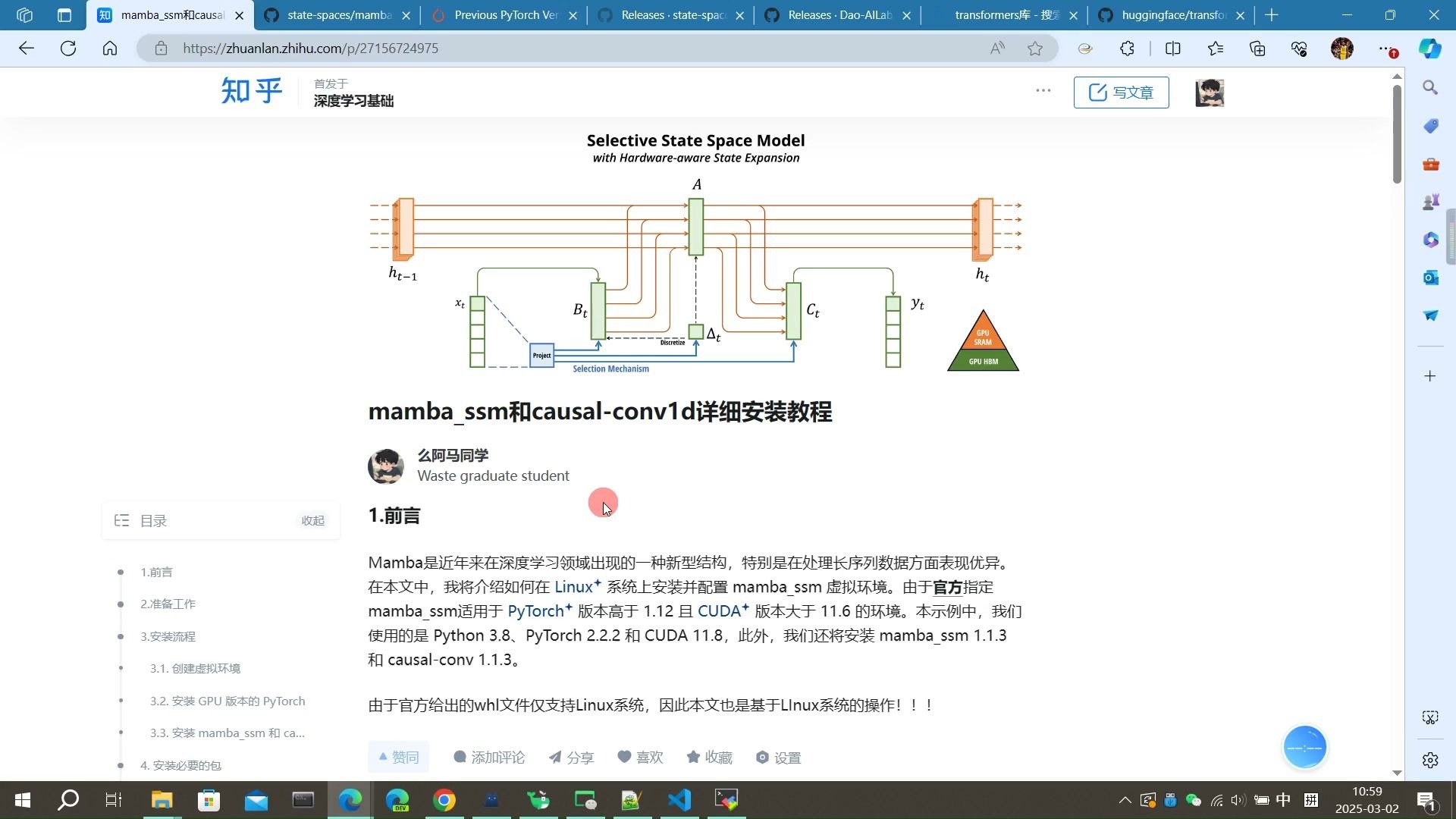
Task: Click the read aloud icon in address bar
Action: tap(997, 49)
